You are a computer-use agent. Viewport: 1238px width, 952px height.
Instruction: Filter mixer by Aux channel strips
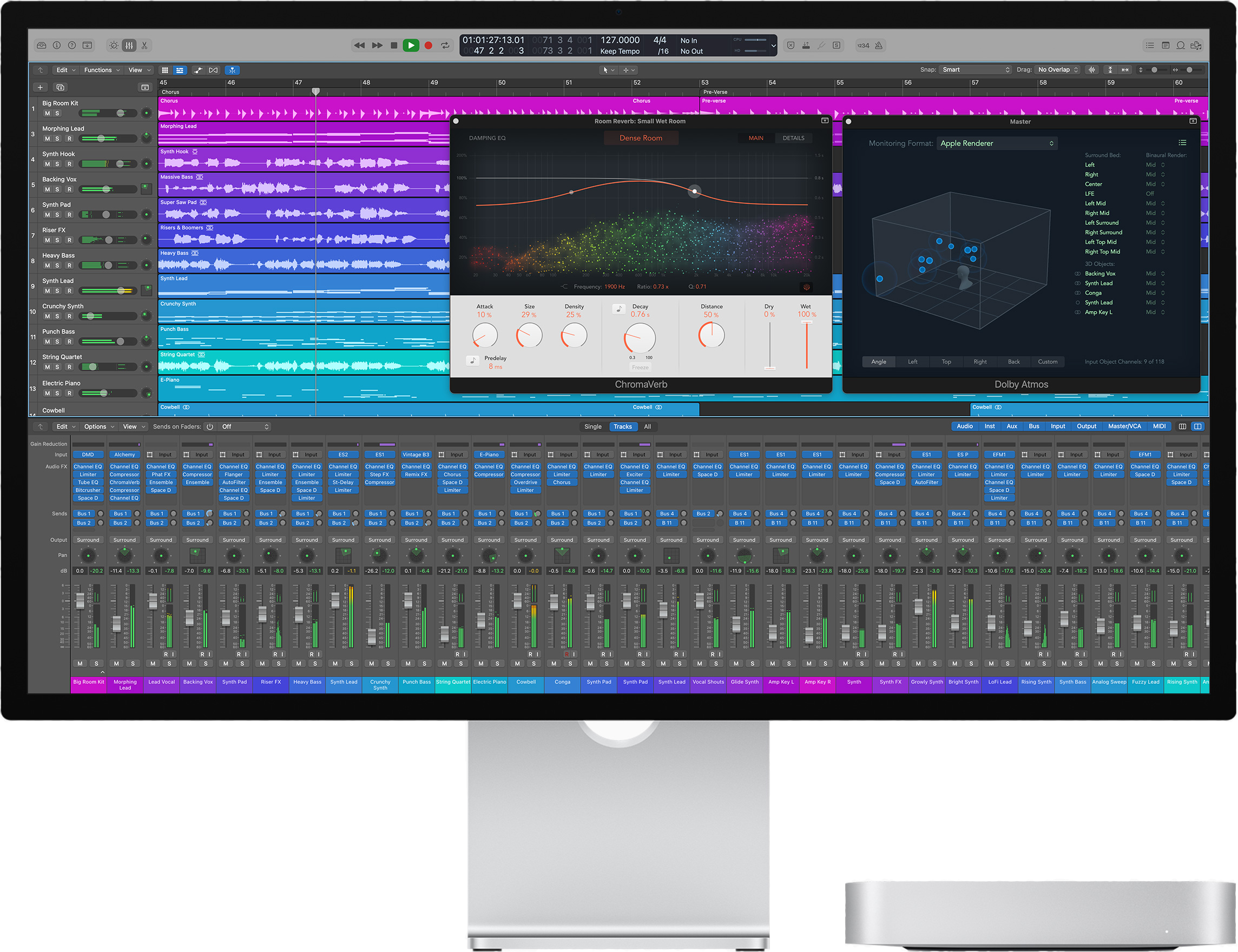click(1012, 427)
